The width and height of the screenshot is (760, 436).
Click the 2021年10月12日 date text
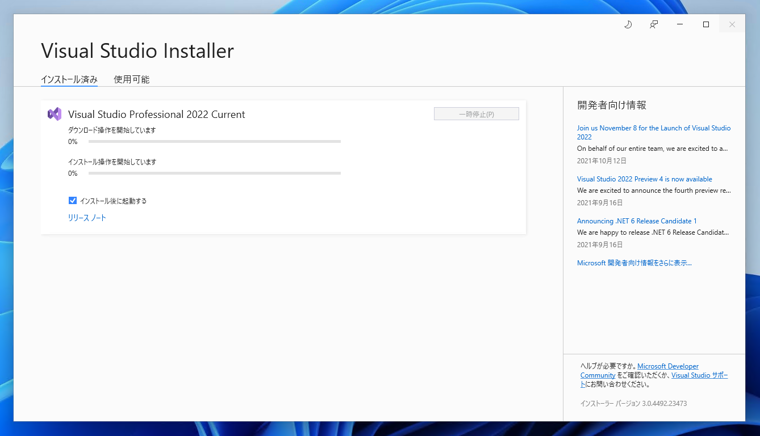(x=602, y=161)
